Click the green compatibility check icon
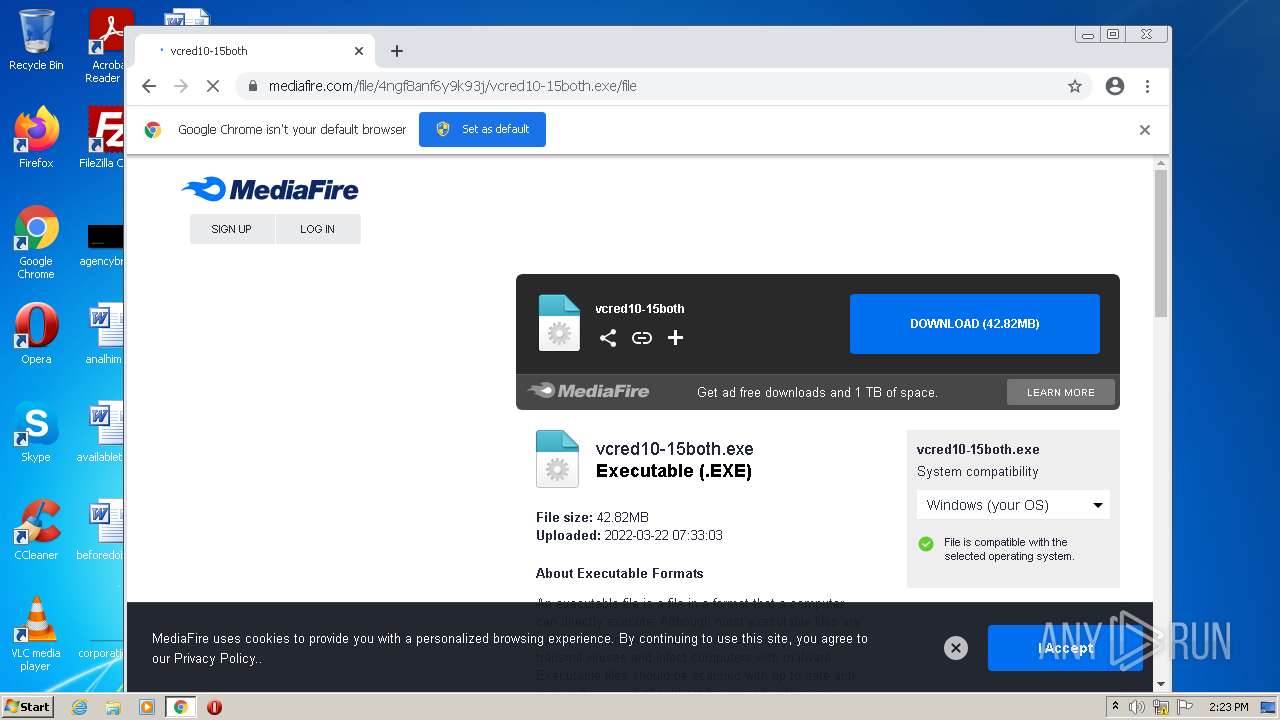This screenshot has width=1280, height=720. (926, 544)
